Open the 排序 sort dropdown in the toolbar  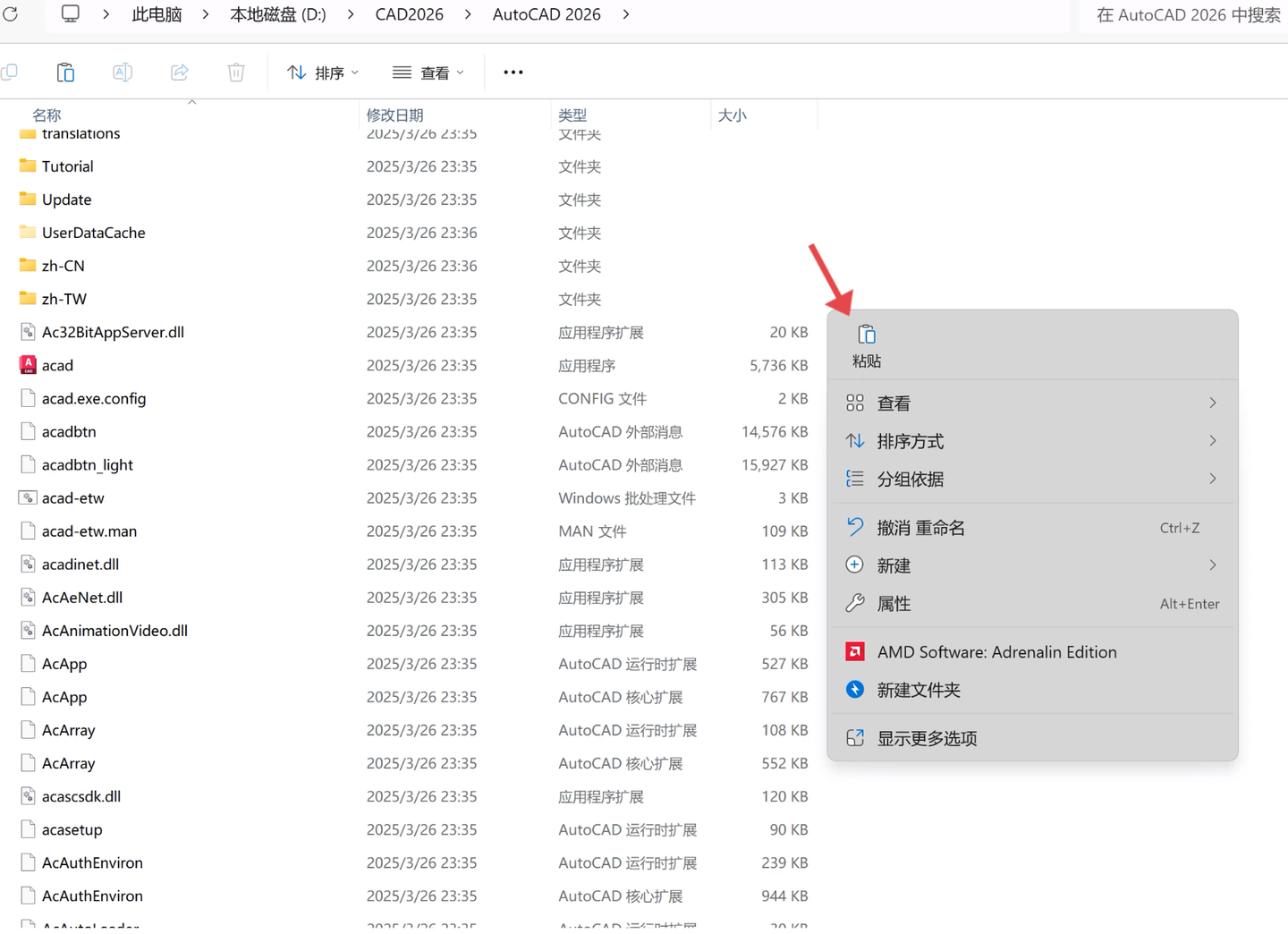[323, 72]
